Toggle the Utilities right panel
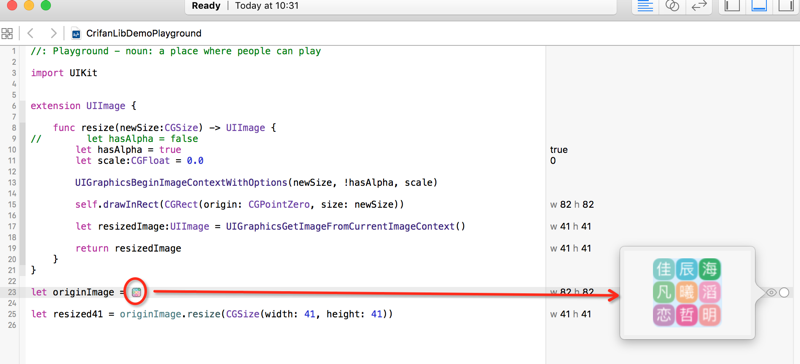This screenshot has width=800, height=364. pos(786,6)
